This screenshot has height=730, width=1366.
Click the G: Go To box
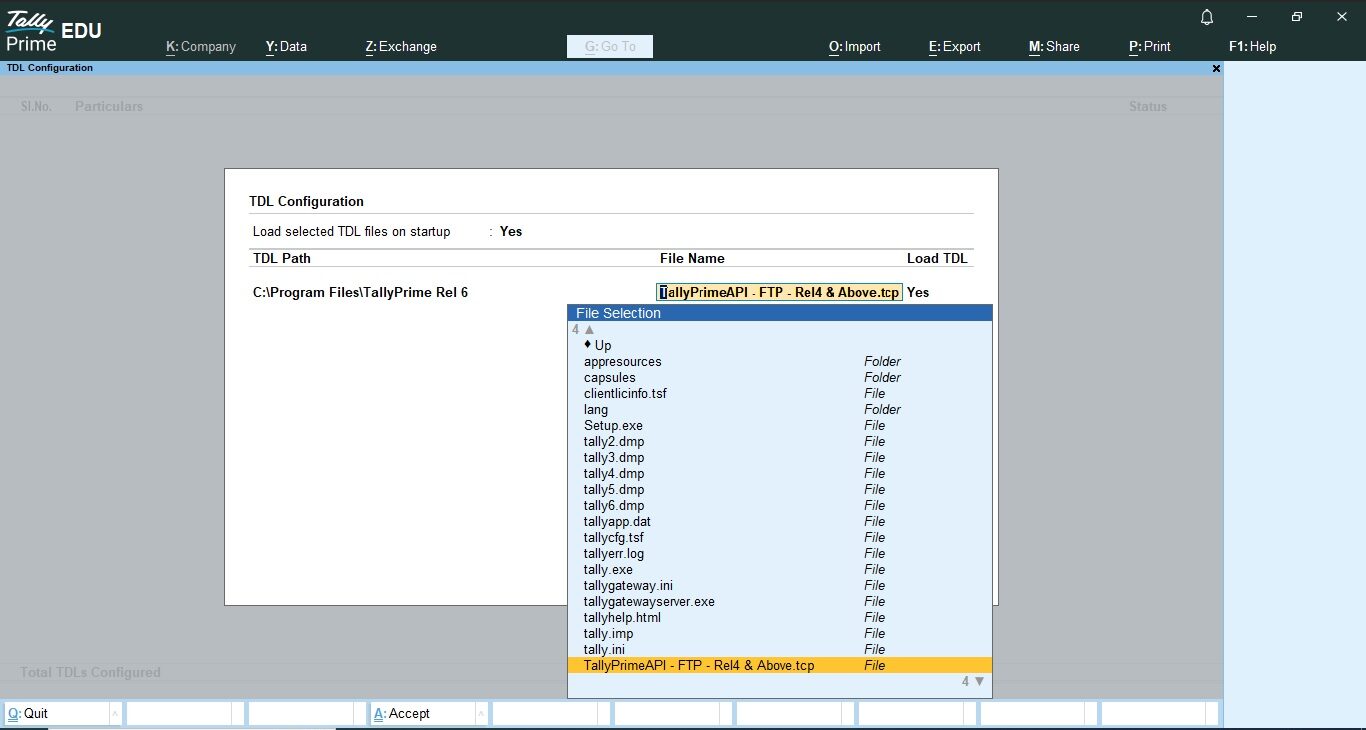[x=610, y=46]
